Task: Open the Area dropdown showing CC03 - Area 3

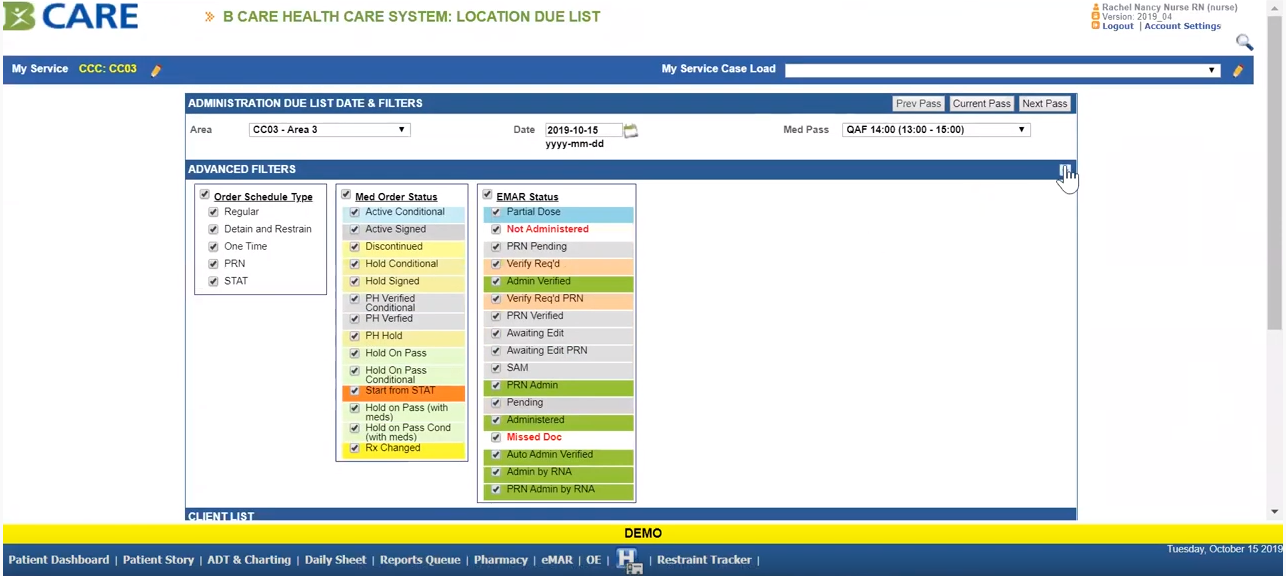Action: coord(329,130)
